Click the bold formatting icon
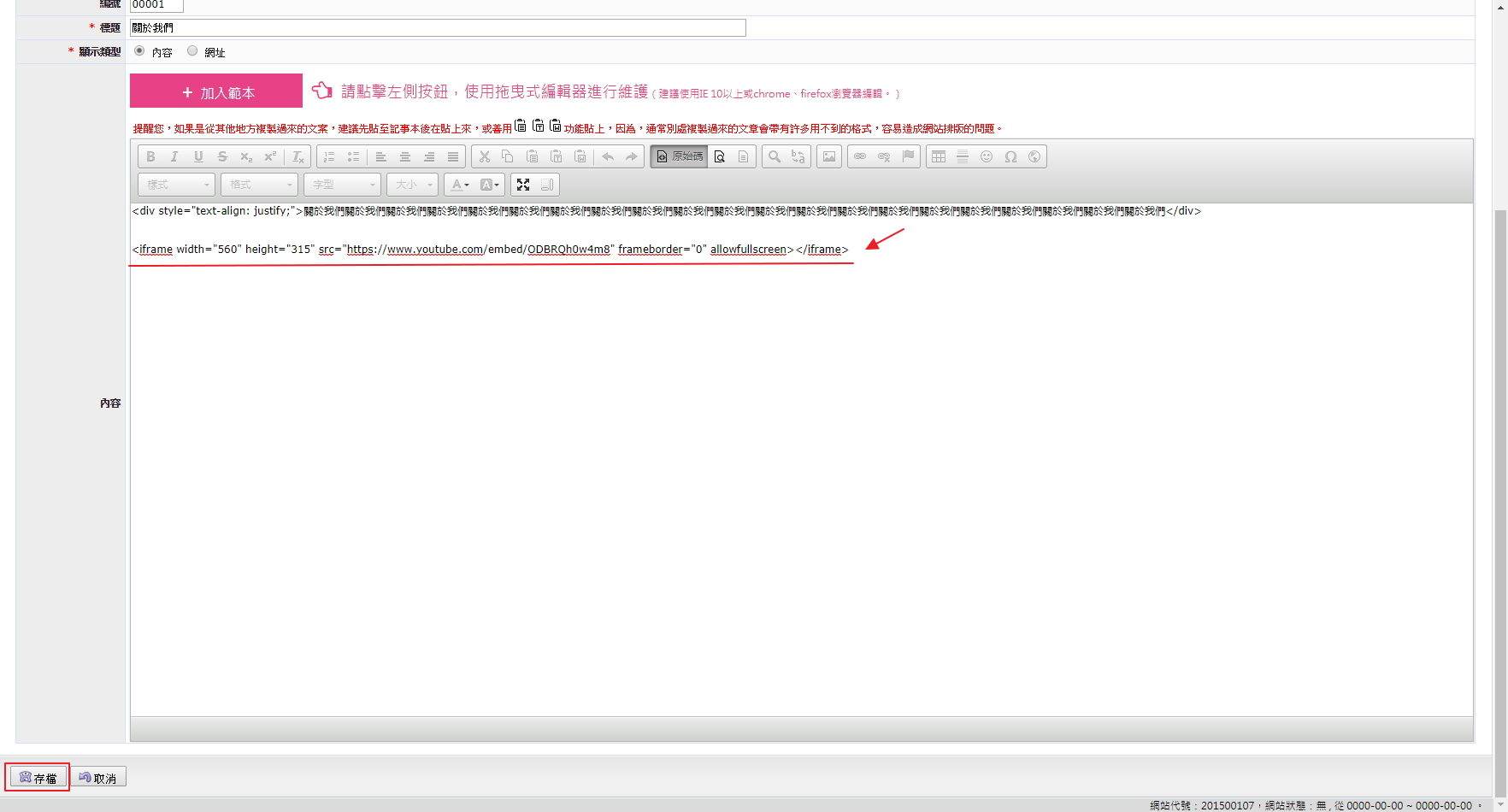The width and height of the screenshot is (1508, 812). pyautogui.click(x=150, y=156)
